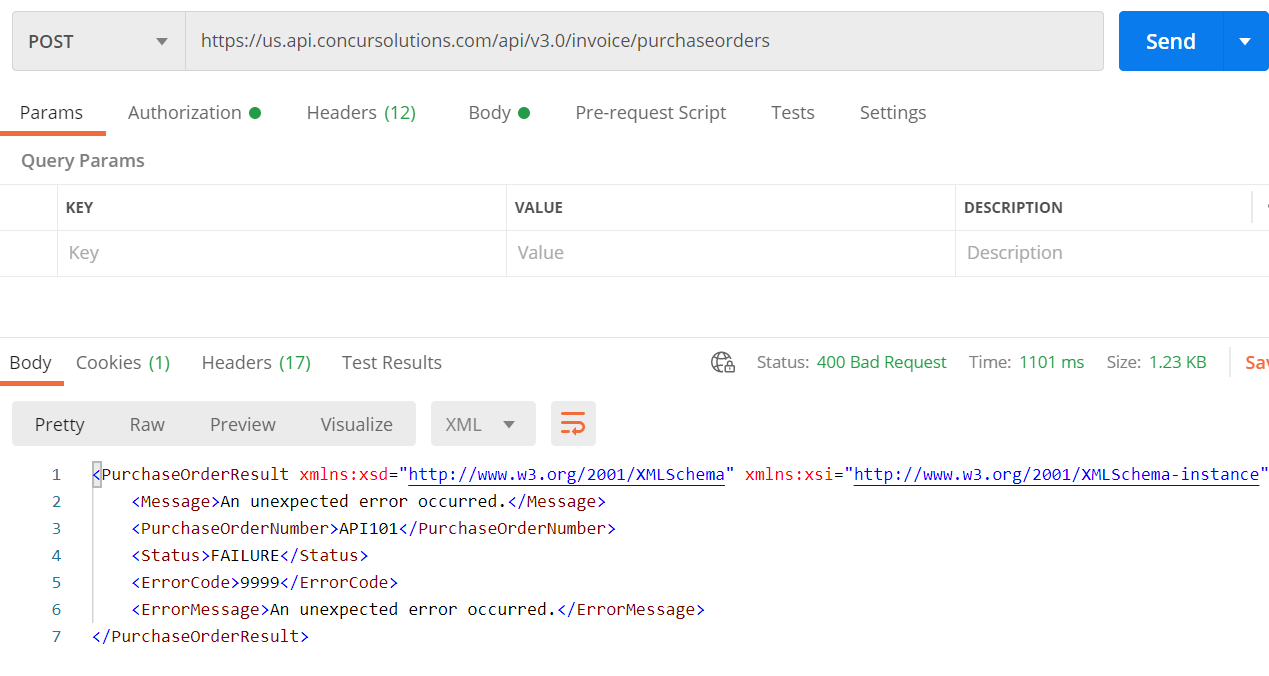Switch to the Pretty response view
Viewport: 1269px width, 676px height.
(59, 424)
